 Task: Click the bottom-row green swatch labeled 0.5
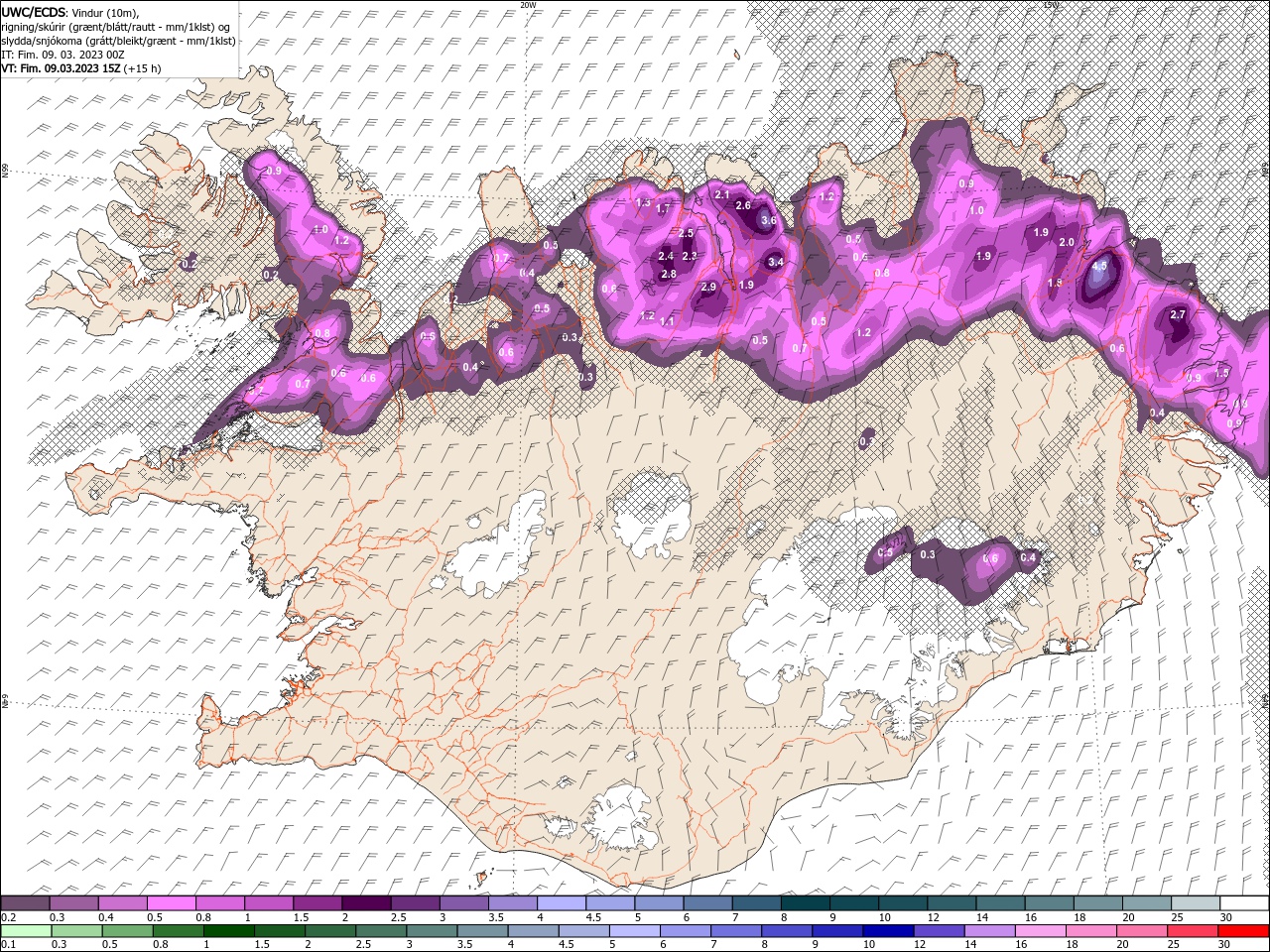point(128,931)
